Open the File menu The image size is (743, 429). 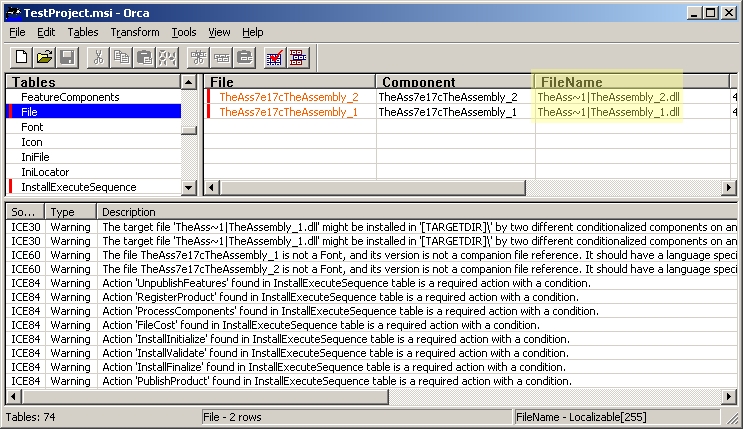18,32
